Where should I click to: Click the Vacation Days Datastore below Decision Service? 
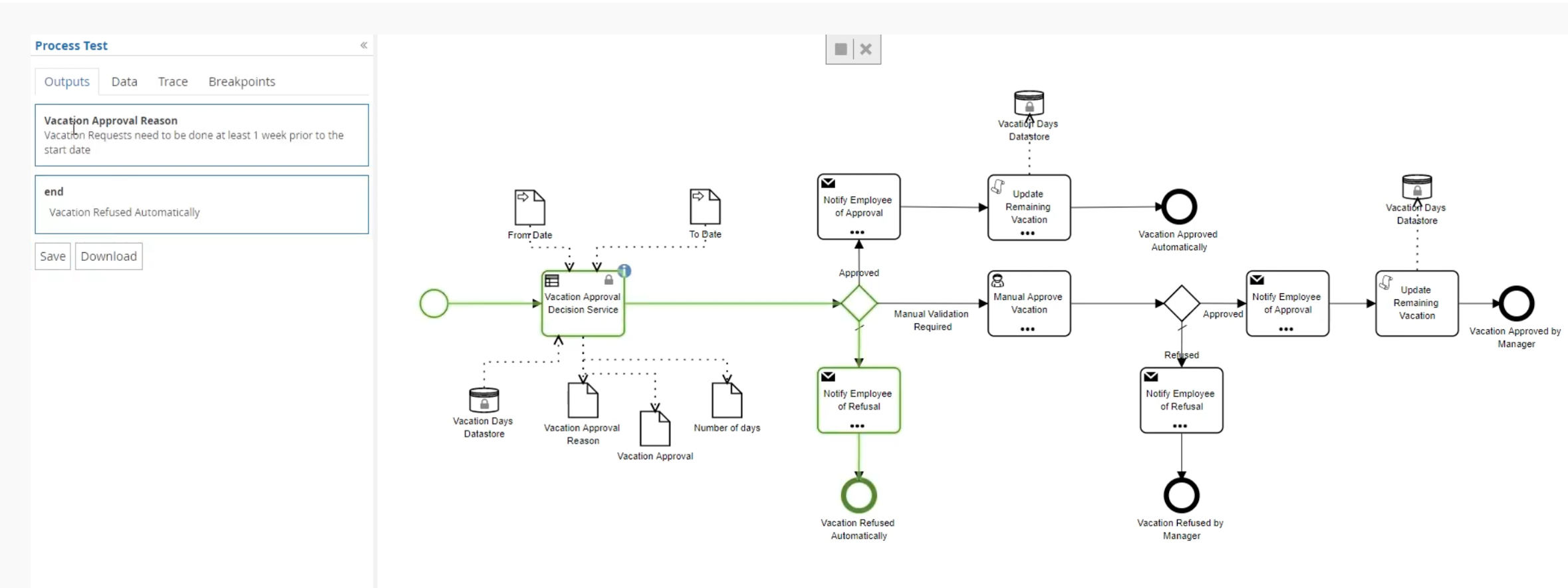484,400
